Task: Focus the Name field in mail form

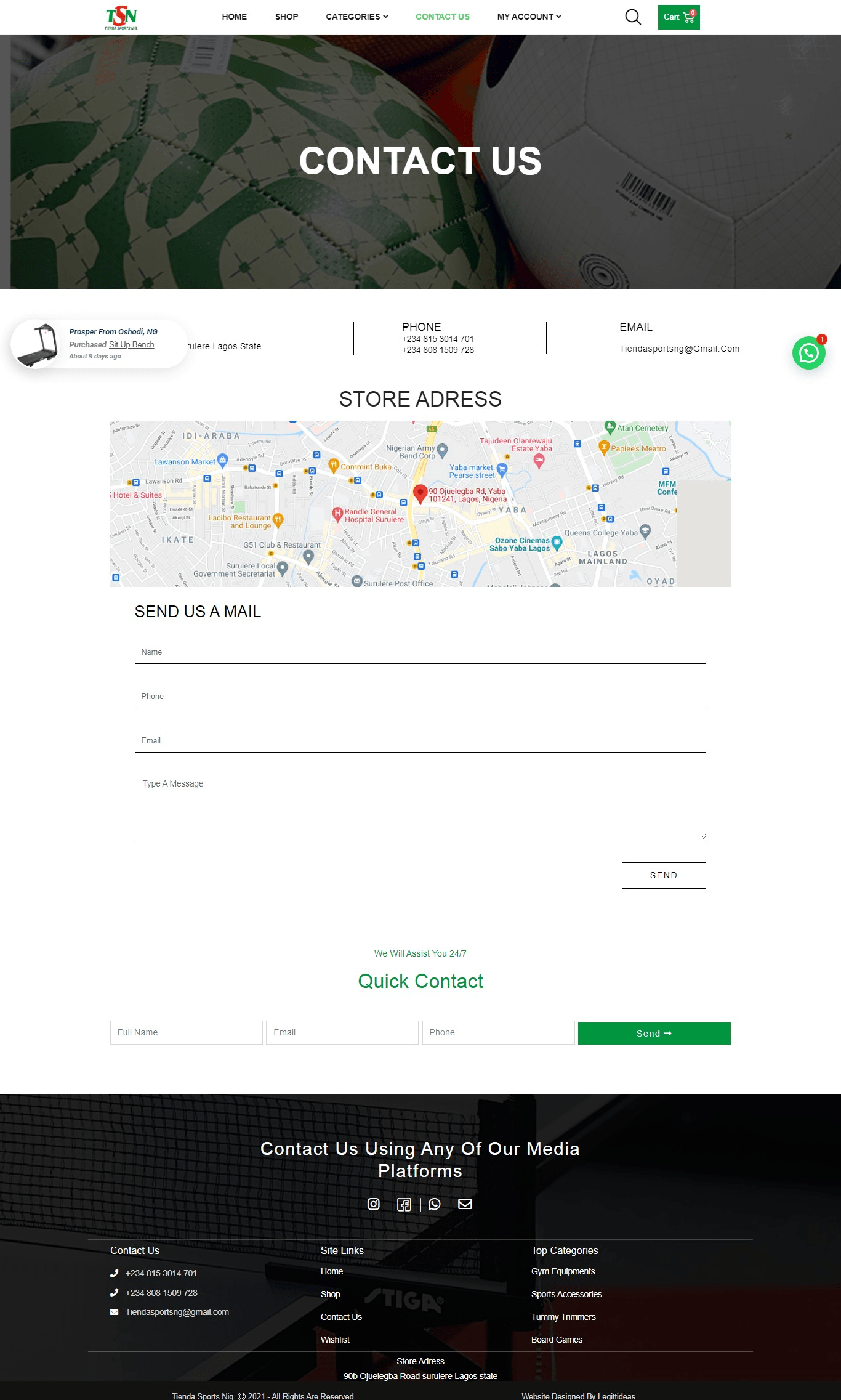Action: [x=420, y=652]
